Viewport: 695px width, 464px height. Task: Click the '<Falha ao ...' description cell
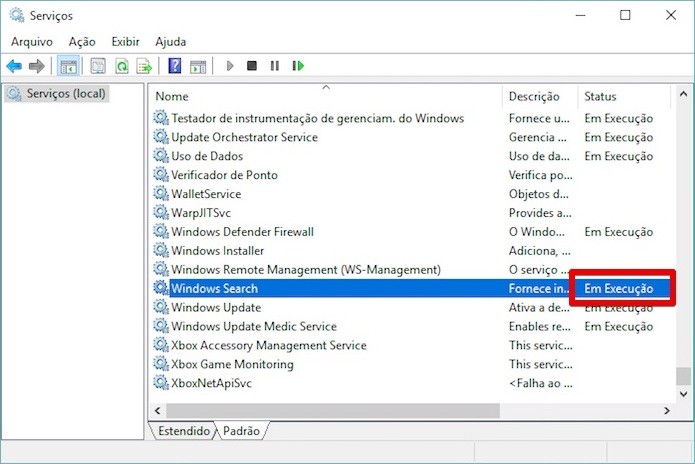click(540, 383)
